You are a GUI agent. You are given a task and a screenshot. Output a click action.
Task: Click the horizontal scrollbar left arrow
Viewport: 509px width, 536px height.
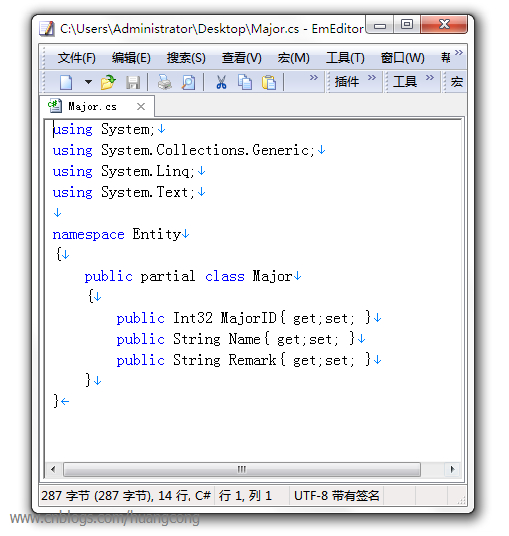click(x=53, y=469)
